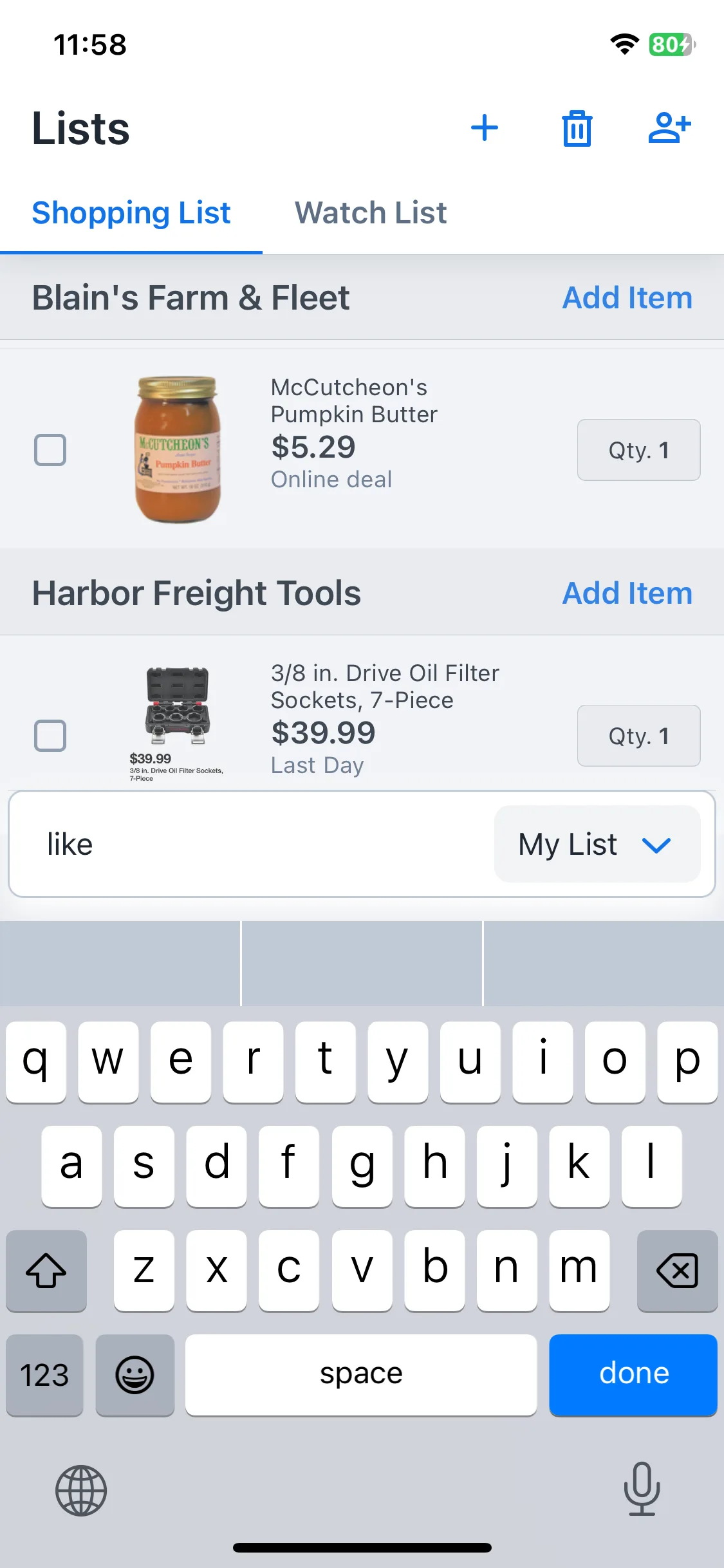
Task: Select the Shopping List tab
Action: pyautogui.click(x=131, y=212)
